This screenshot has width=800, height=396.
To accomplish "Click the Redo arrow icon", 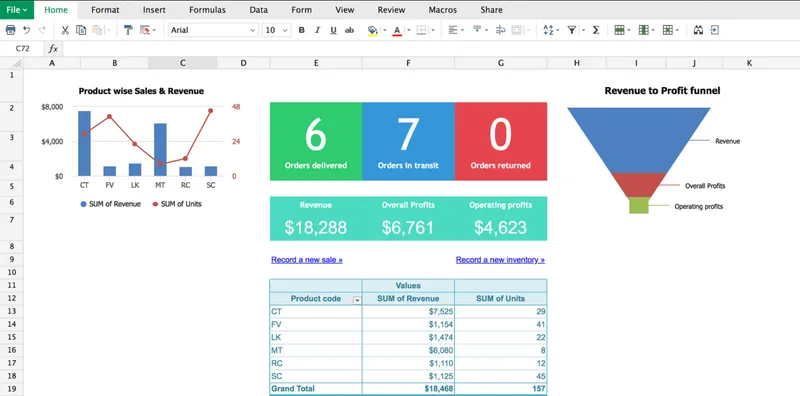I will [x=42, y=30].
